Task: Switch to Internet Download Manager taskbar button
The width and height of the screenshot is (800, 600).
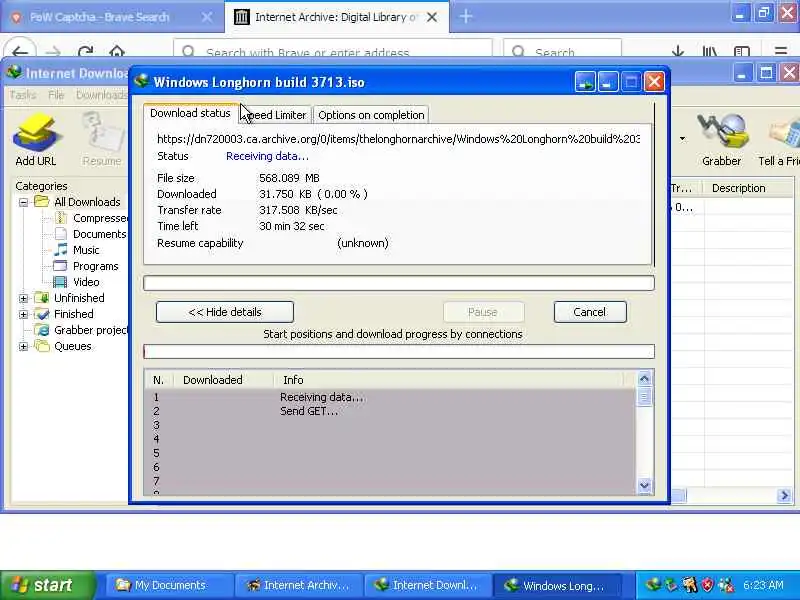Action: pyautogui.click(x=426, y=585)
